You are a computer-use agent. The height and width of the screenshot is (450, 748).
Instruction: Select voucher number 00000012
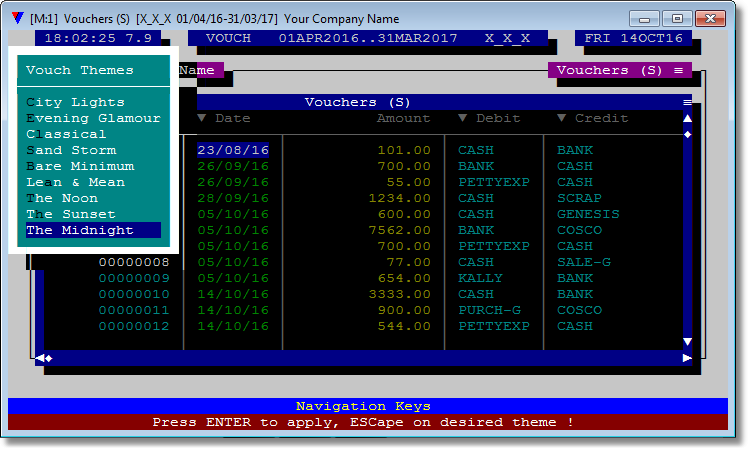134,326
